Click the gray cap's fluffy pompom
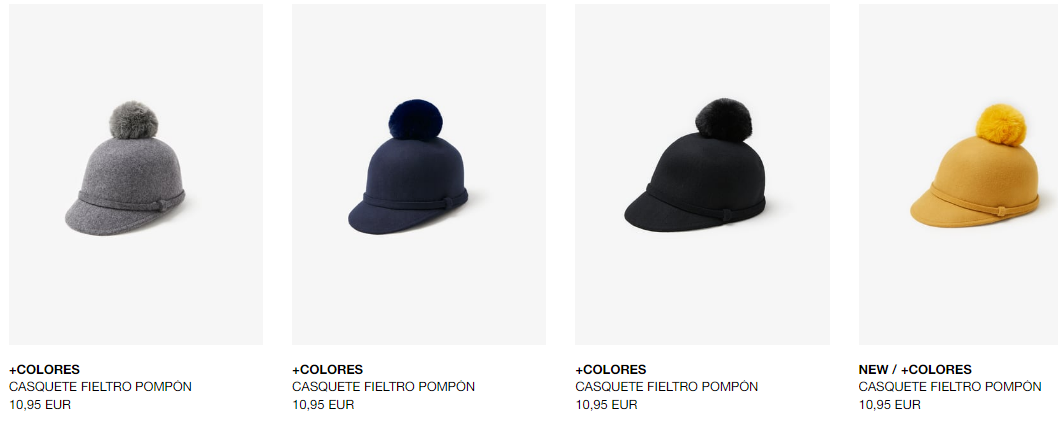This screenshot has height=443, width=1058. click(134, 120)
